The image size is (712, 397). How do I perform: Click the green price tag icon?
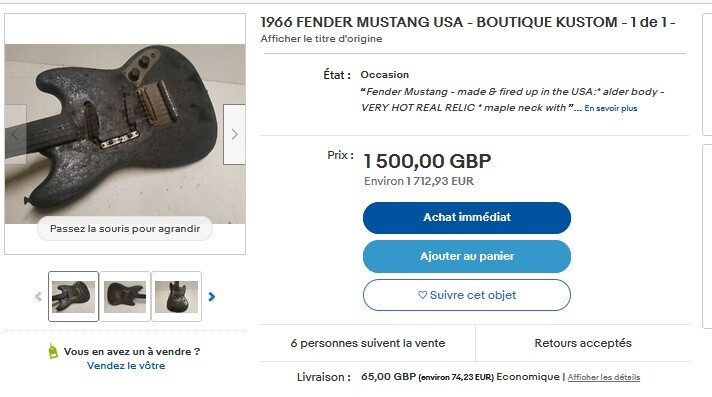click(x=53, y=351)
